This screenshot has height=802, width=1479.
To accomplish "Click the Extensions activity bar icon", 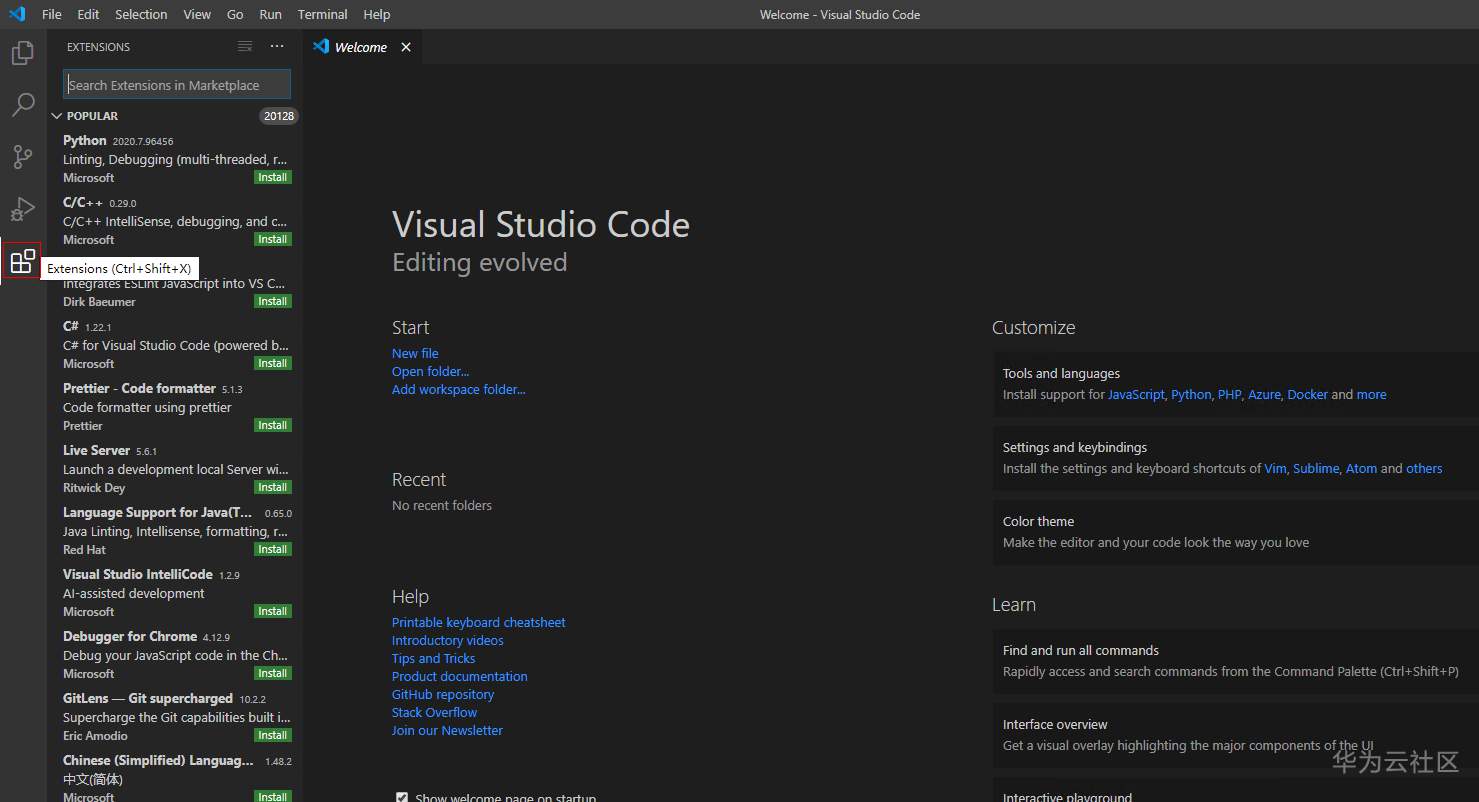I will [x=22, y=263].
